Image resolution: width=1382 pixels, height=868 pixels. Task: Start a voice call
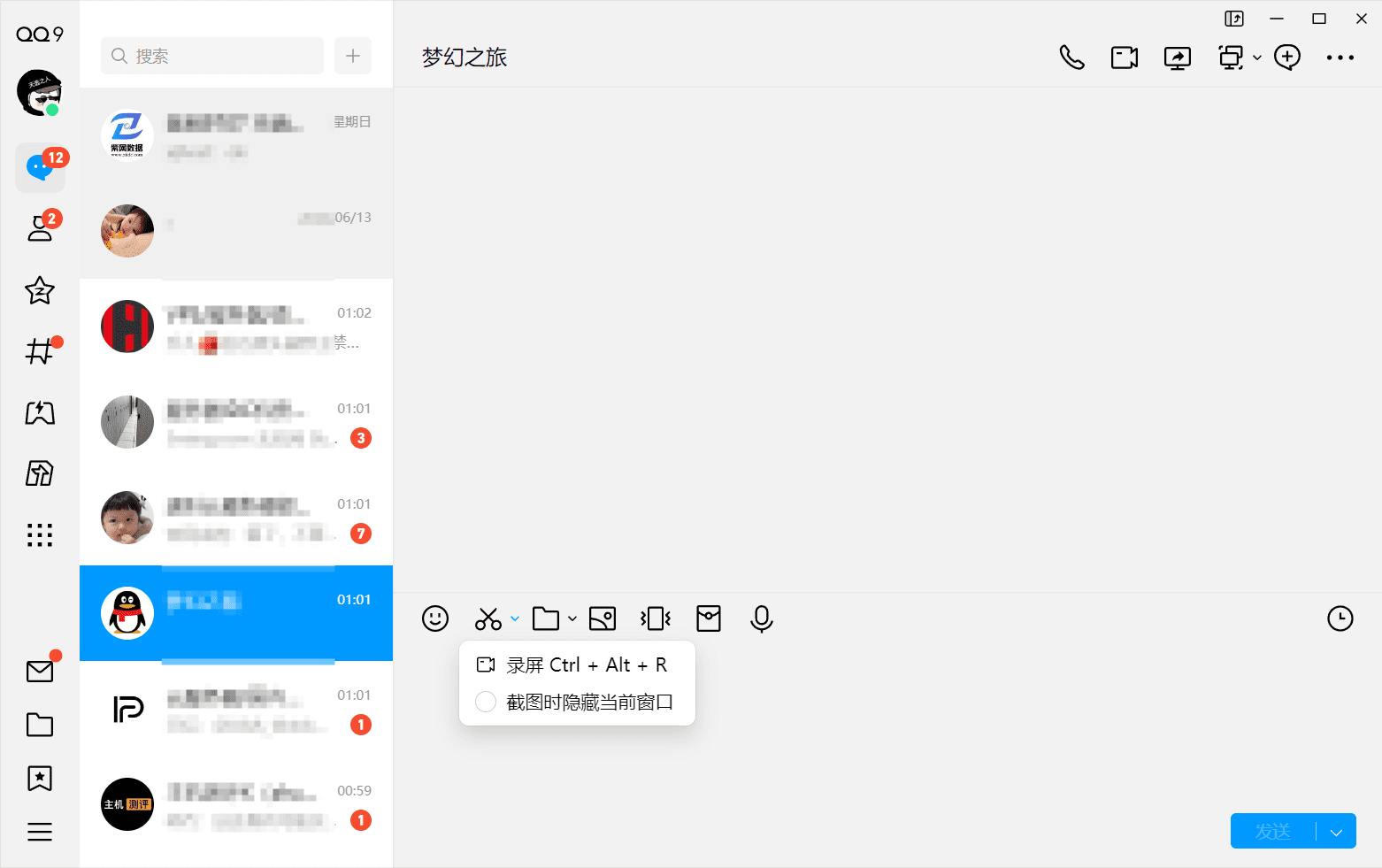[x=1071, y=58]
